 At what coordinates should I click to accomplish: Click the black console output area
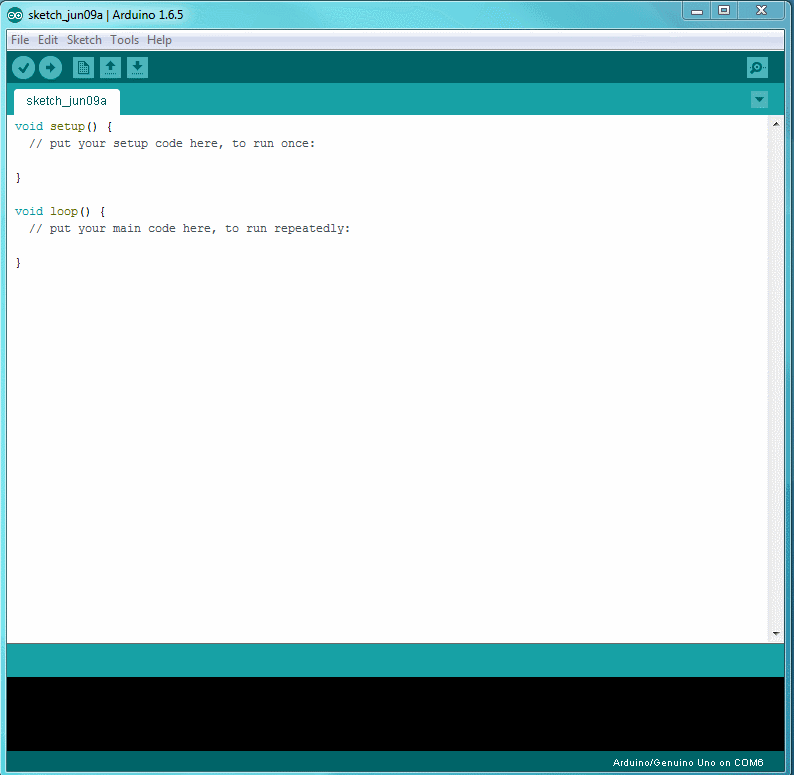(395, 714)
